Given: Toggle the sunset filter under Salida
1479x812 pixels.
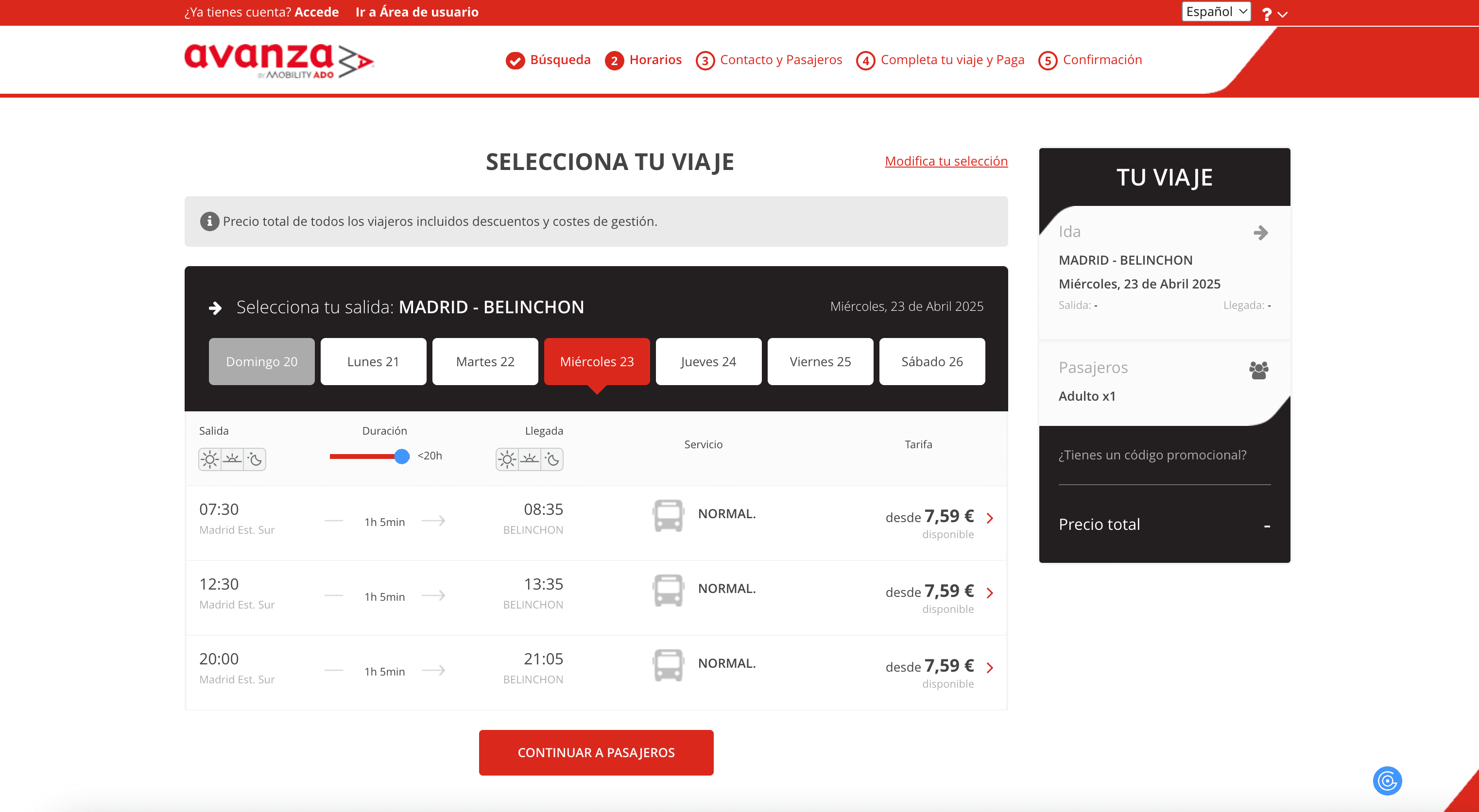Looking at the screenshot, I should [233, 459].
